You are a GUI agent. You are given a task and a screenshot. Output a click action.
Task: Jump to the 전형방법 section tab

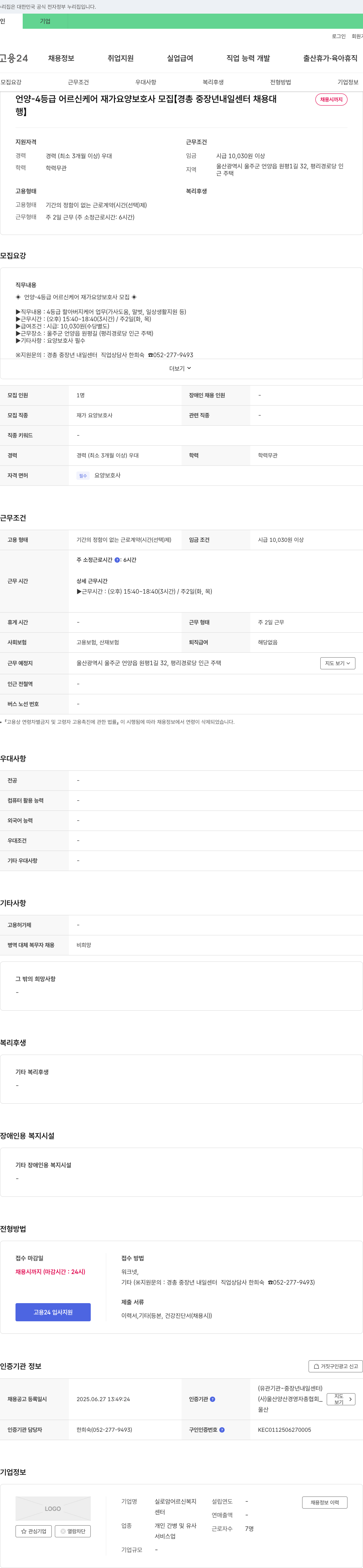coord(281,82)
